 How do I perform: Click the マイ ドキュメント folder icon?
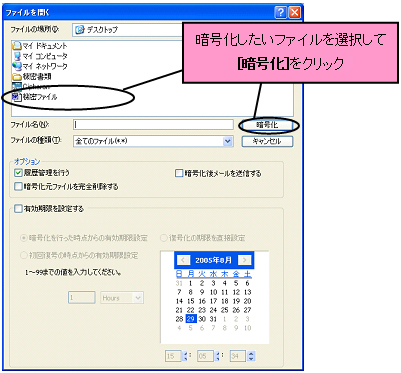point(17,45)
